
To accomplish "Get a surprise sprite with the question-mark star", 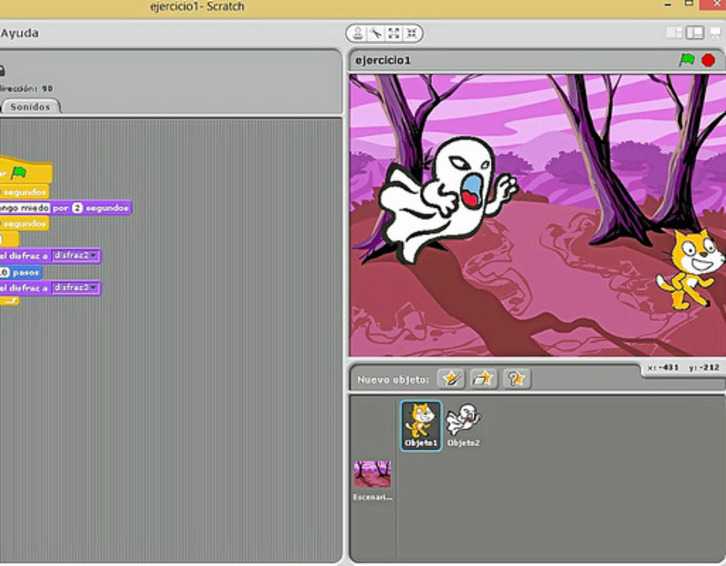I will point(516,379).
